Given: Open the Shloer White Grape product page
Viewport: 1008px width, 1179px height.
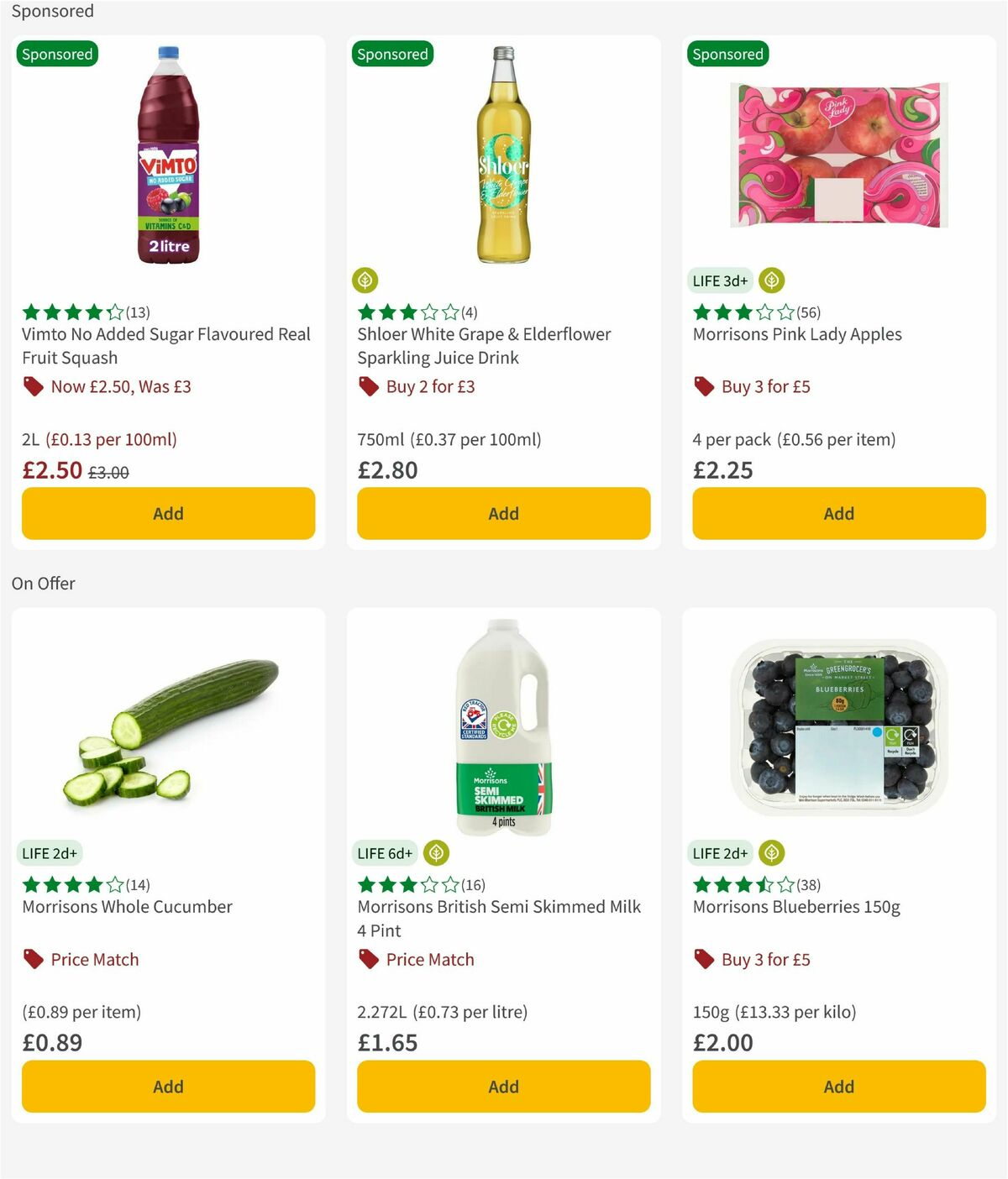Looking at the screenshot, I should 483,346.
